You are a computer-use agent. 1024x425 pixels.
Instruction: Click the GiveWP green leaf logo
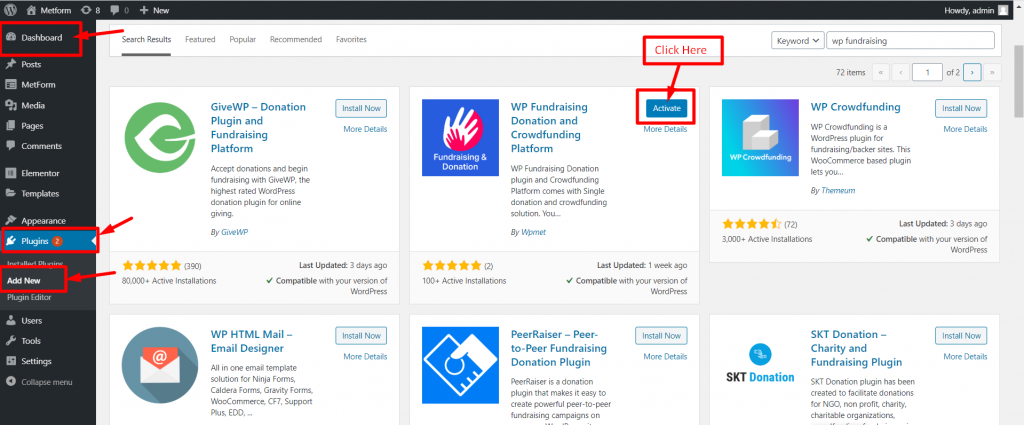[x=160, y=138]
